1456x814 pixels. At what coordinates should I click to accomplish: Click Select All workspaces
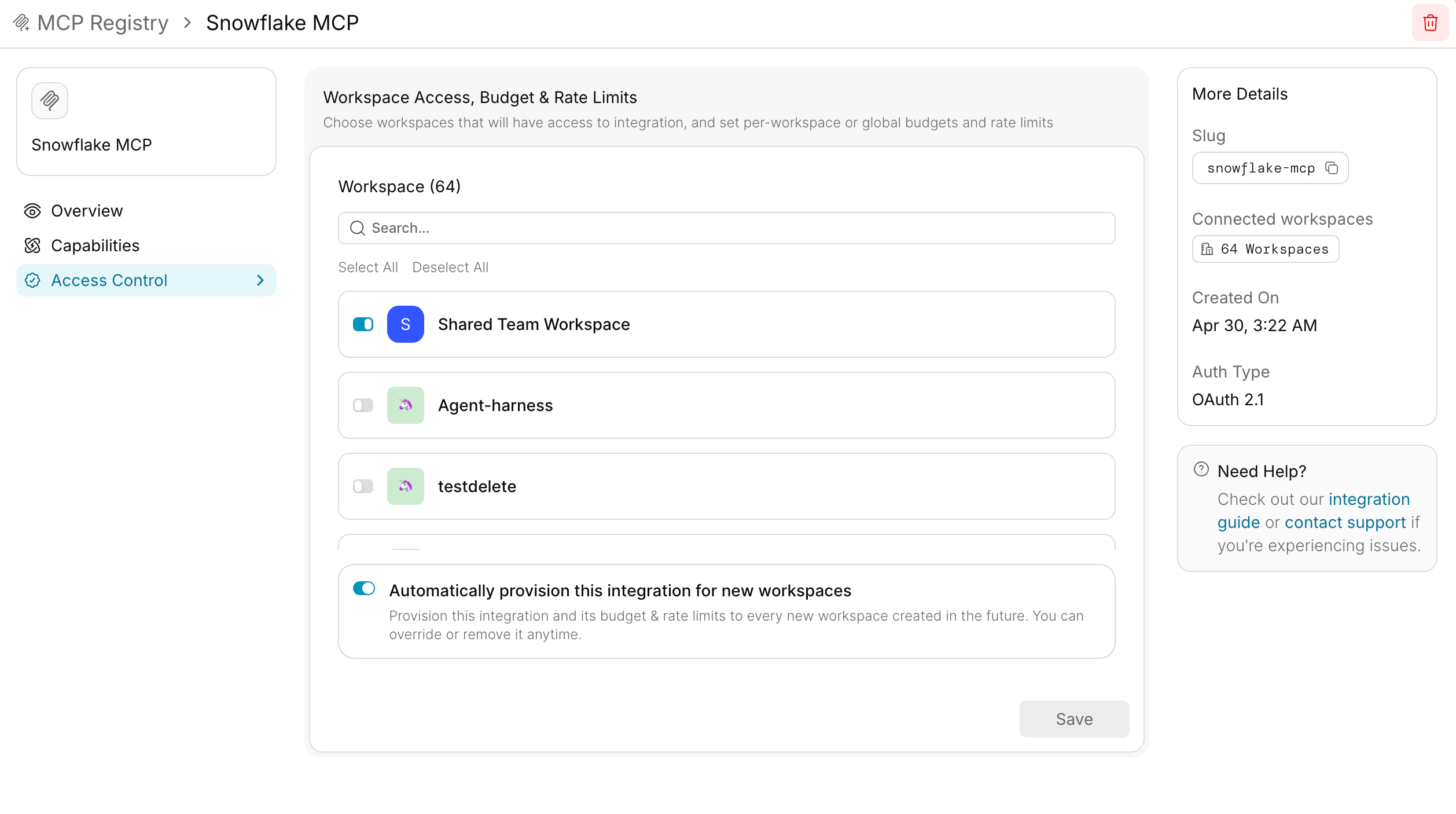(368, 267)
